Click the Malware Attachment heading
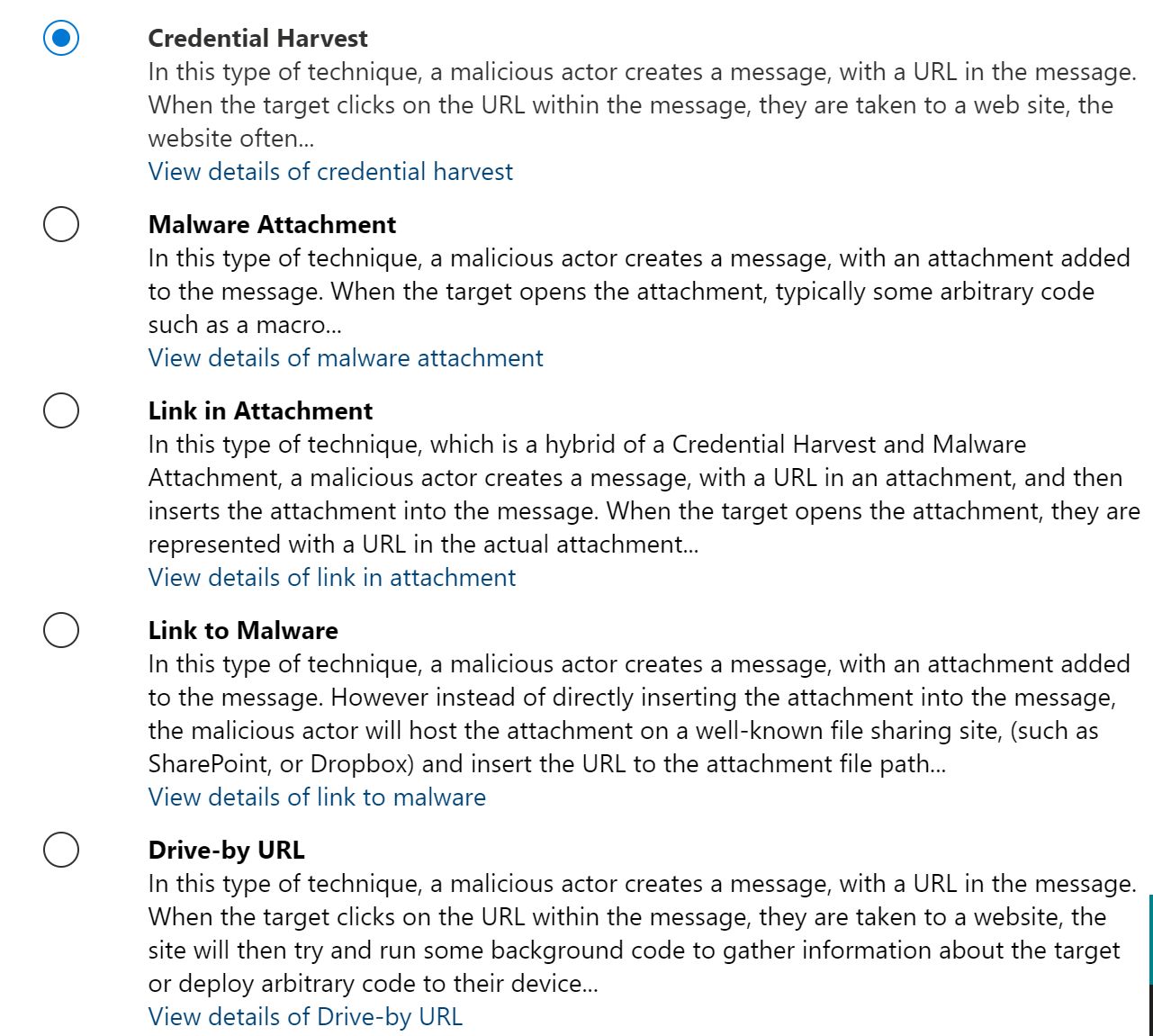Screen dimensions: 1153x1036 (x=272, y=225)
